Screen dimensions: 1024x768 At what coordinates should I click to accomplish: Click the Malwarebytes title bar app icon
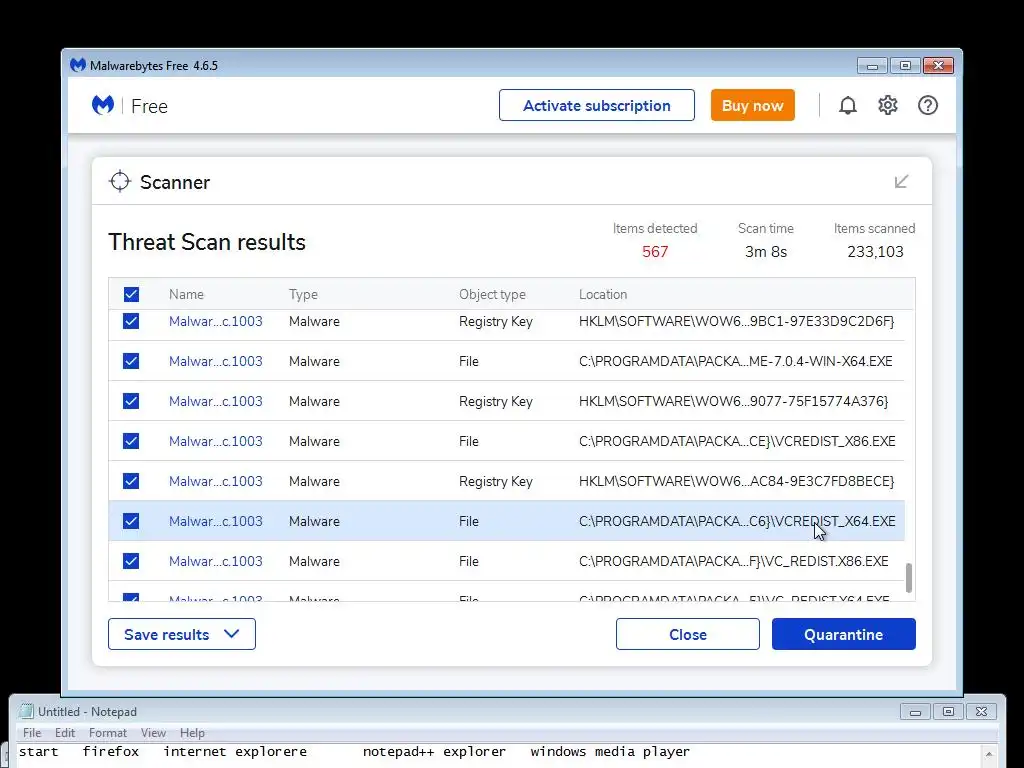click(78, 65)
